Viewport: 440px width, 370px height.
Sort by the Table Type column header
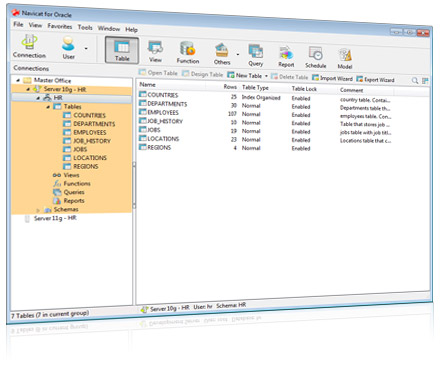pyautogui.click(x=255, y=87)
